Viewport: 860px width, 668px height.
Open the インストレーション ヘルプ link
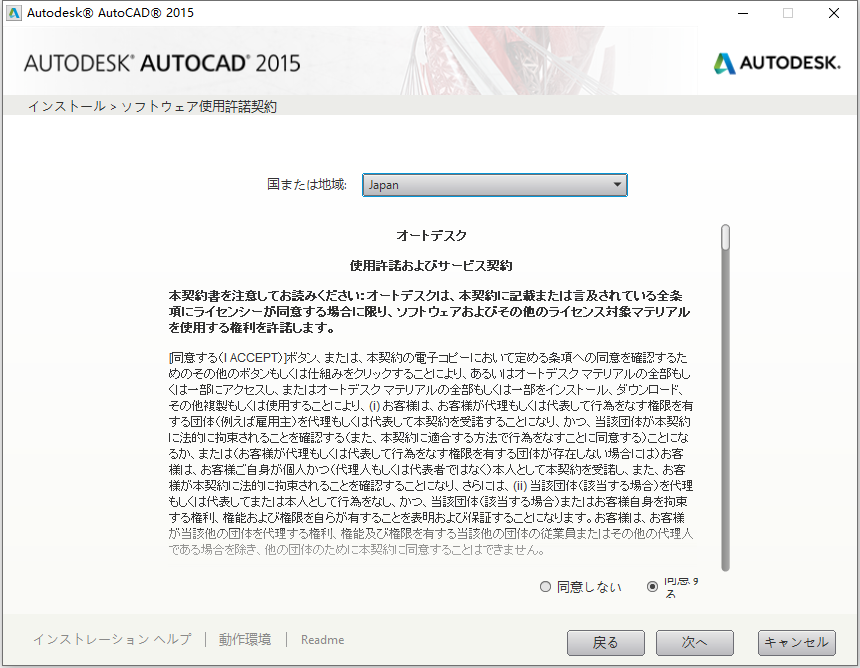[x=112, y=639]
